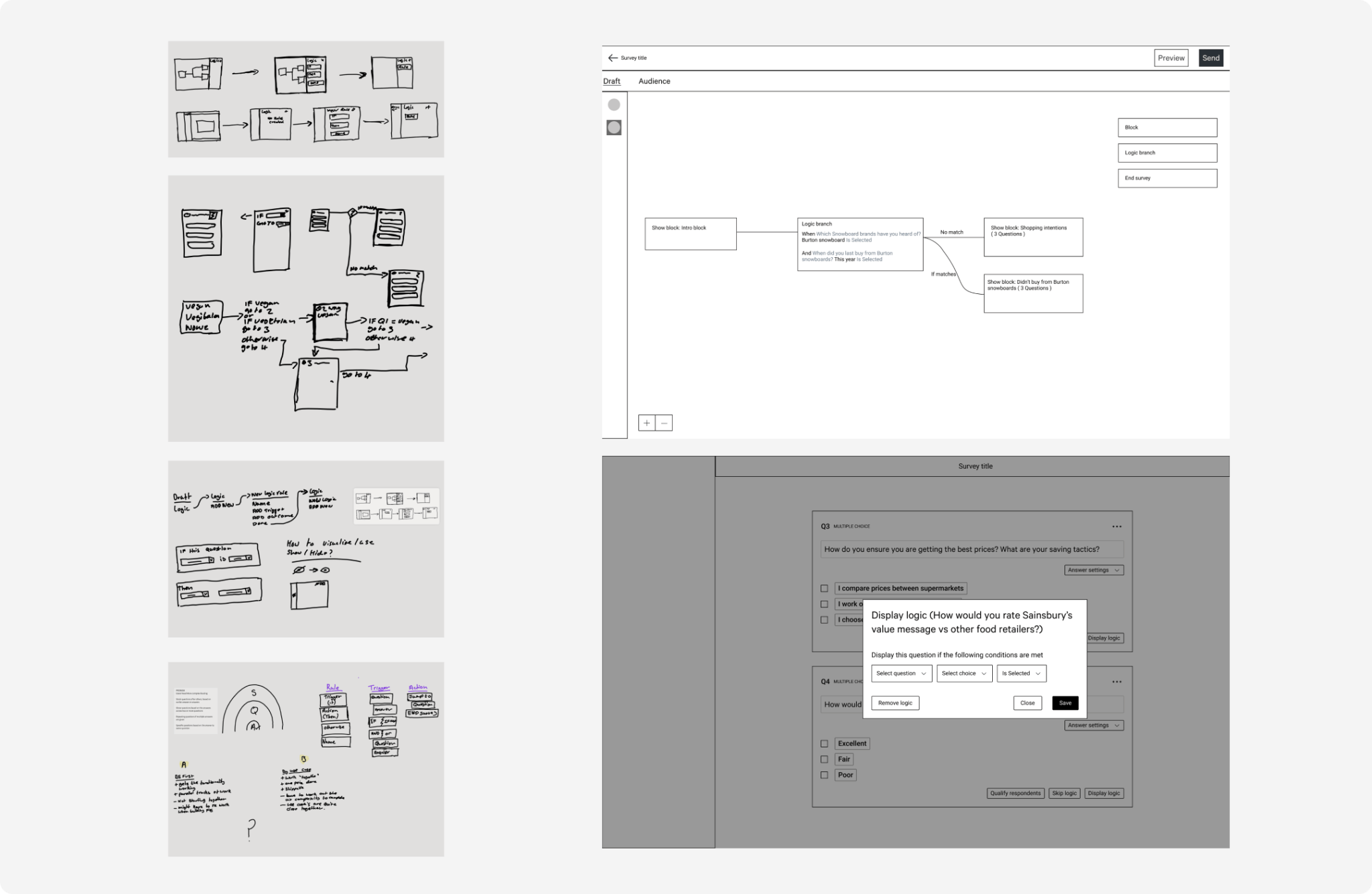Click the Send button
This screenshot has height=894, width=1372.
point(1211,58)
